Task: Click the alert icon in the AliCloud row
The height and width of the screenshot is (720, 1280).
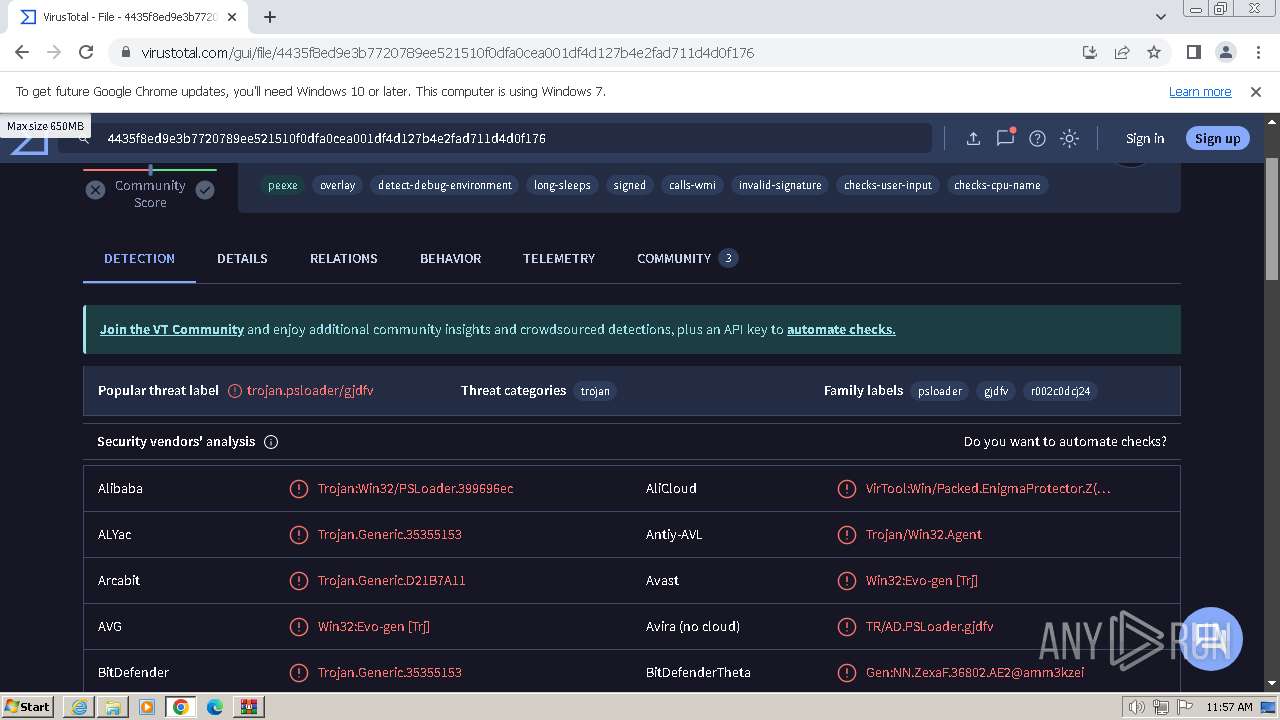Action: click(x=846, y=489)
